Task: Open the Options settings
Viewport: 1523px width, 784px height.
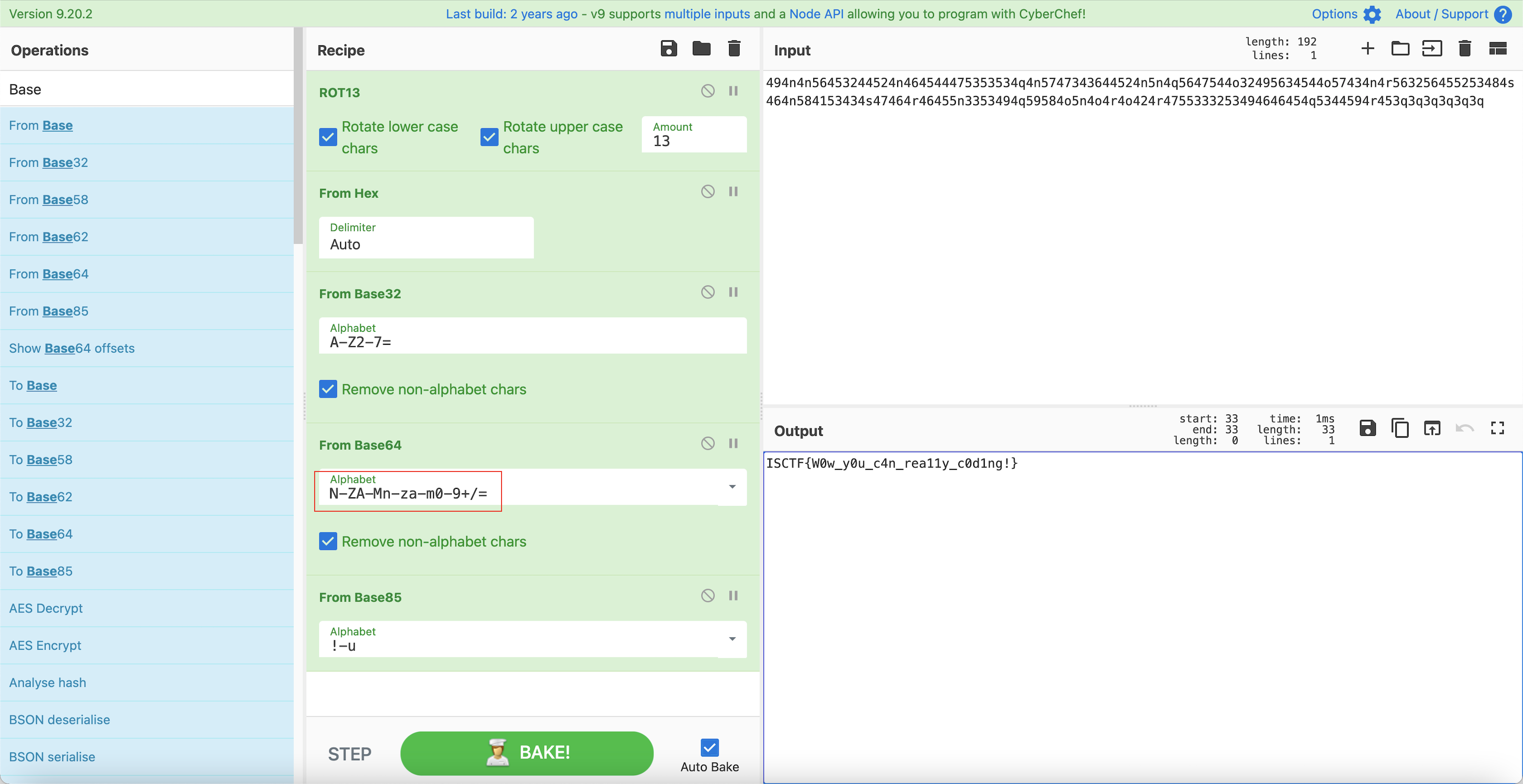Action: pyautogui.click(x=1346, y=13)
